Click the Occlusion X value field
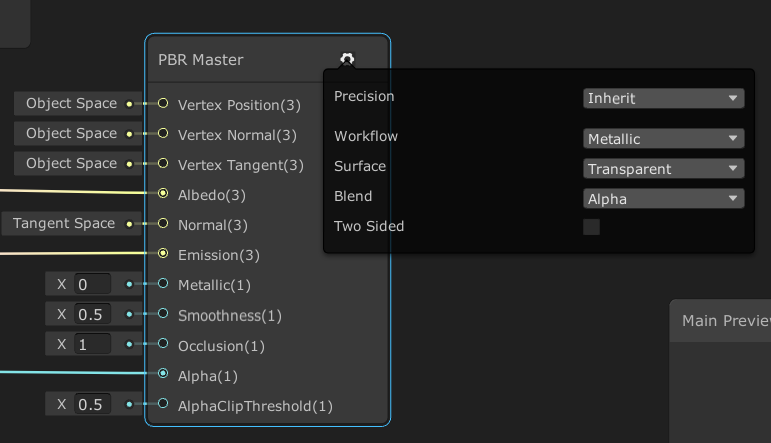 click(x=93, y=344)
